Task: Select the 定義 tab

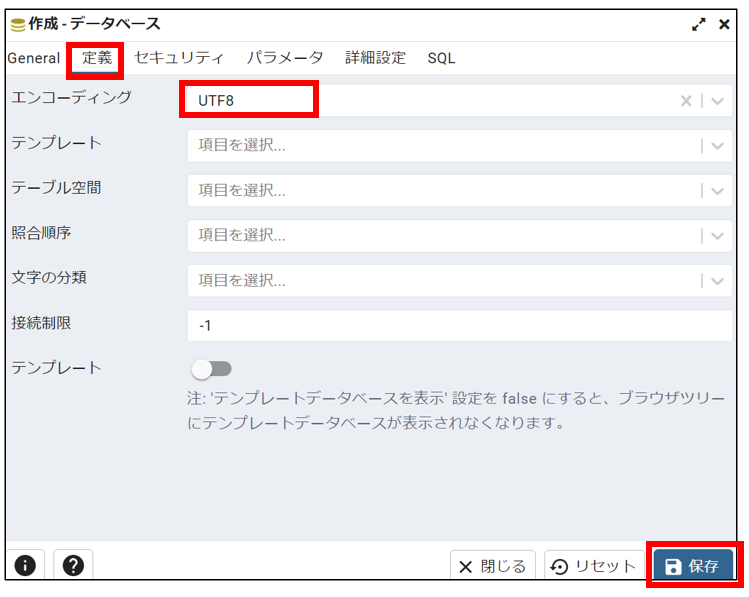Action: pyautogui.click(x=97, y=58)
